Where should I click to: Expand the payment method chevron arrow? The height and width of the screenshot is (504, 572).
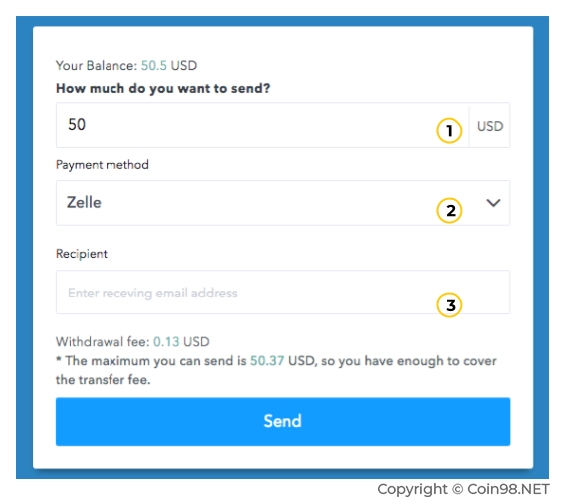[493, 203]
